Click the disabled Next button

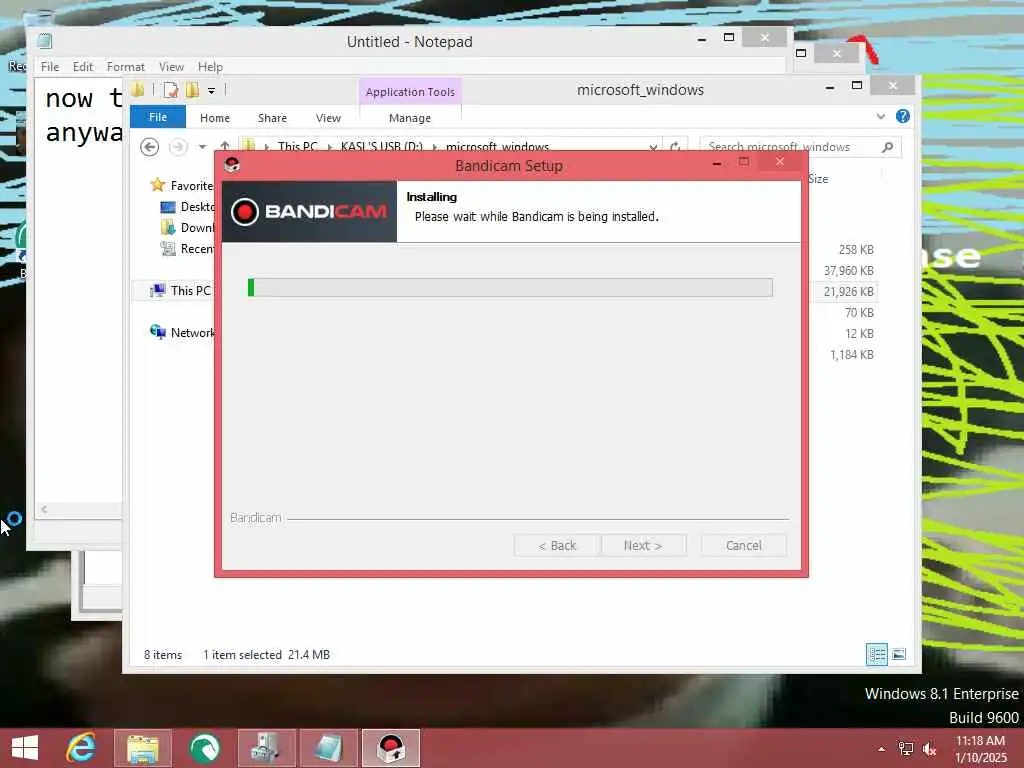(643, 545)
